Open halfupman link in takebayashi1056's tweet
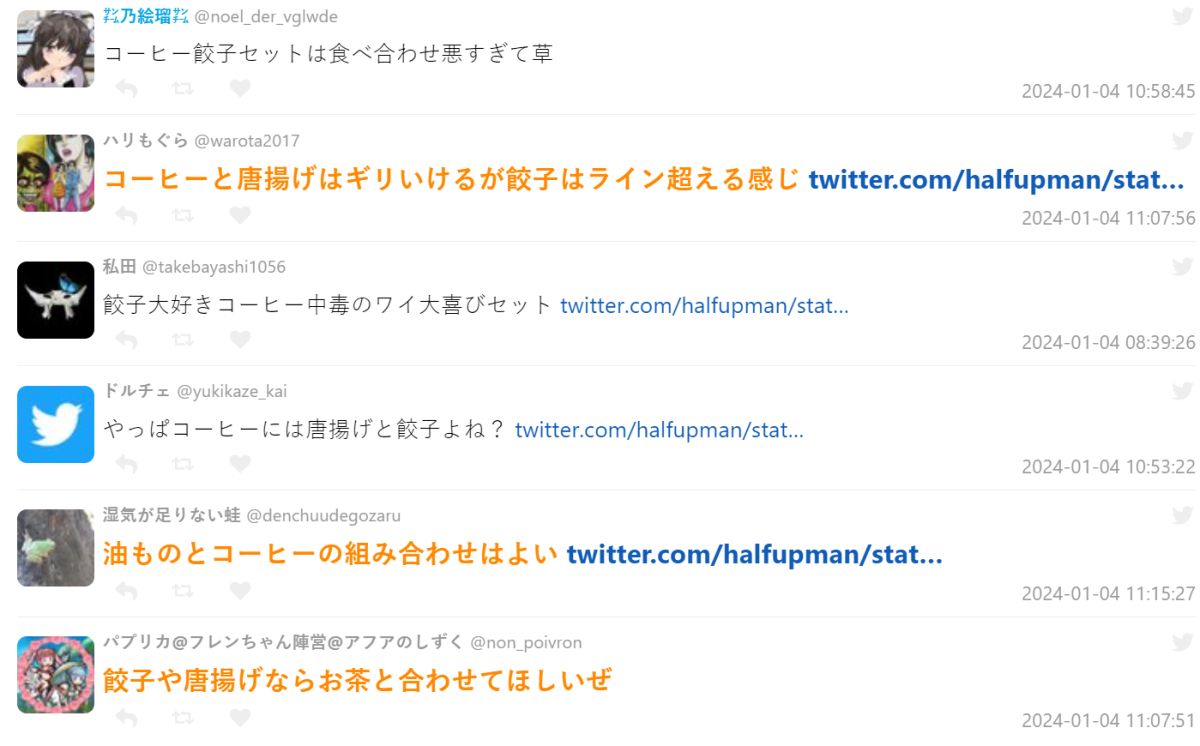Viewport: 1200px width, 746px height. 704,305
